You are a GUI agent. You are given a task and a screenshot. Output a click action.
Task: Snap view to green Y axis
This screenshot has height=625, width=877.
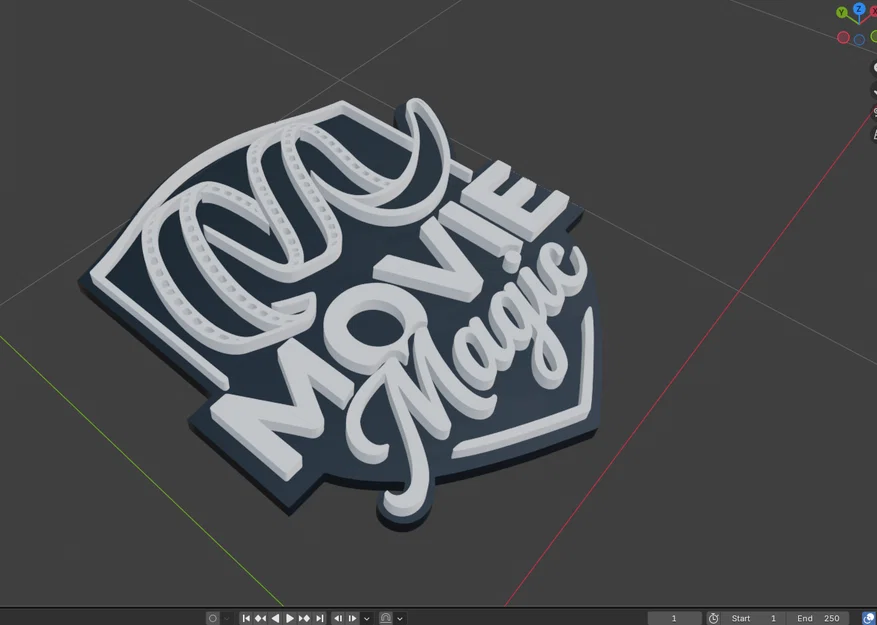(841, 12)
